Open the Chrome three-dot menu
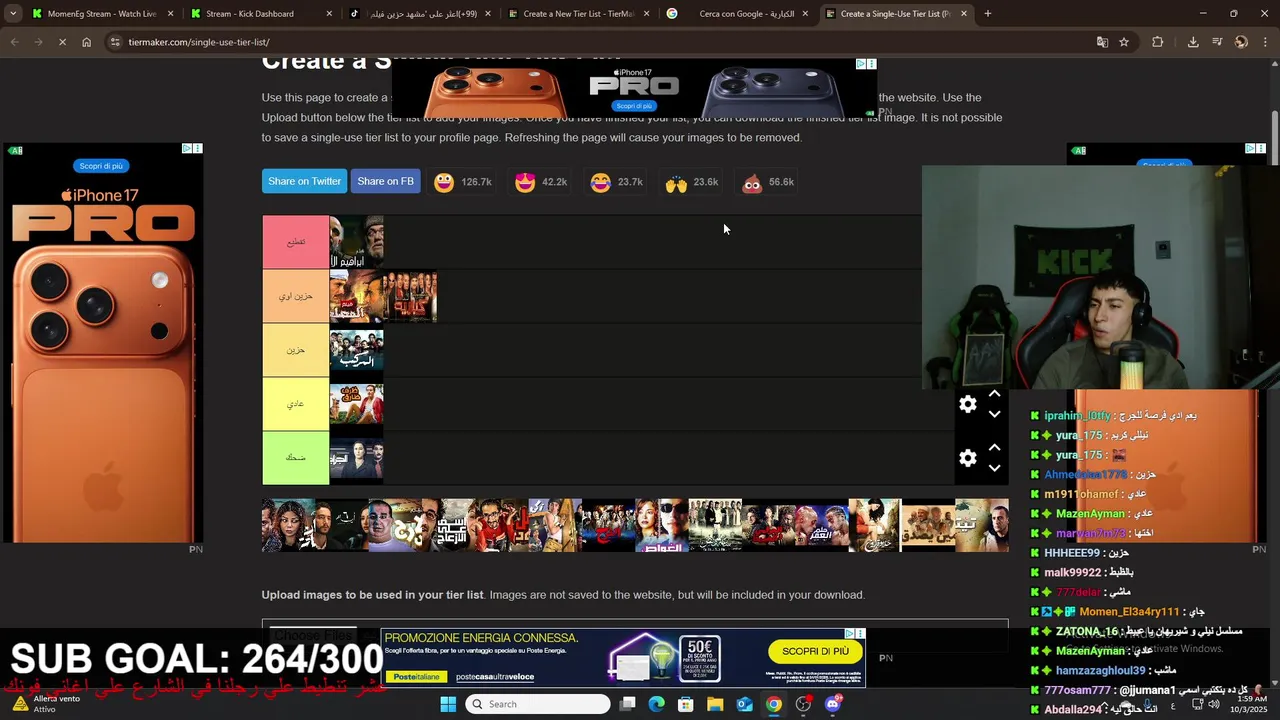Image resolution: width=1280 pixels, height=720 pixels. pyautogui.click(x=1265, y=42)
